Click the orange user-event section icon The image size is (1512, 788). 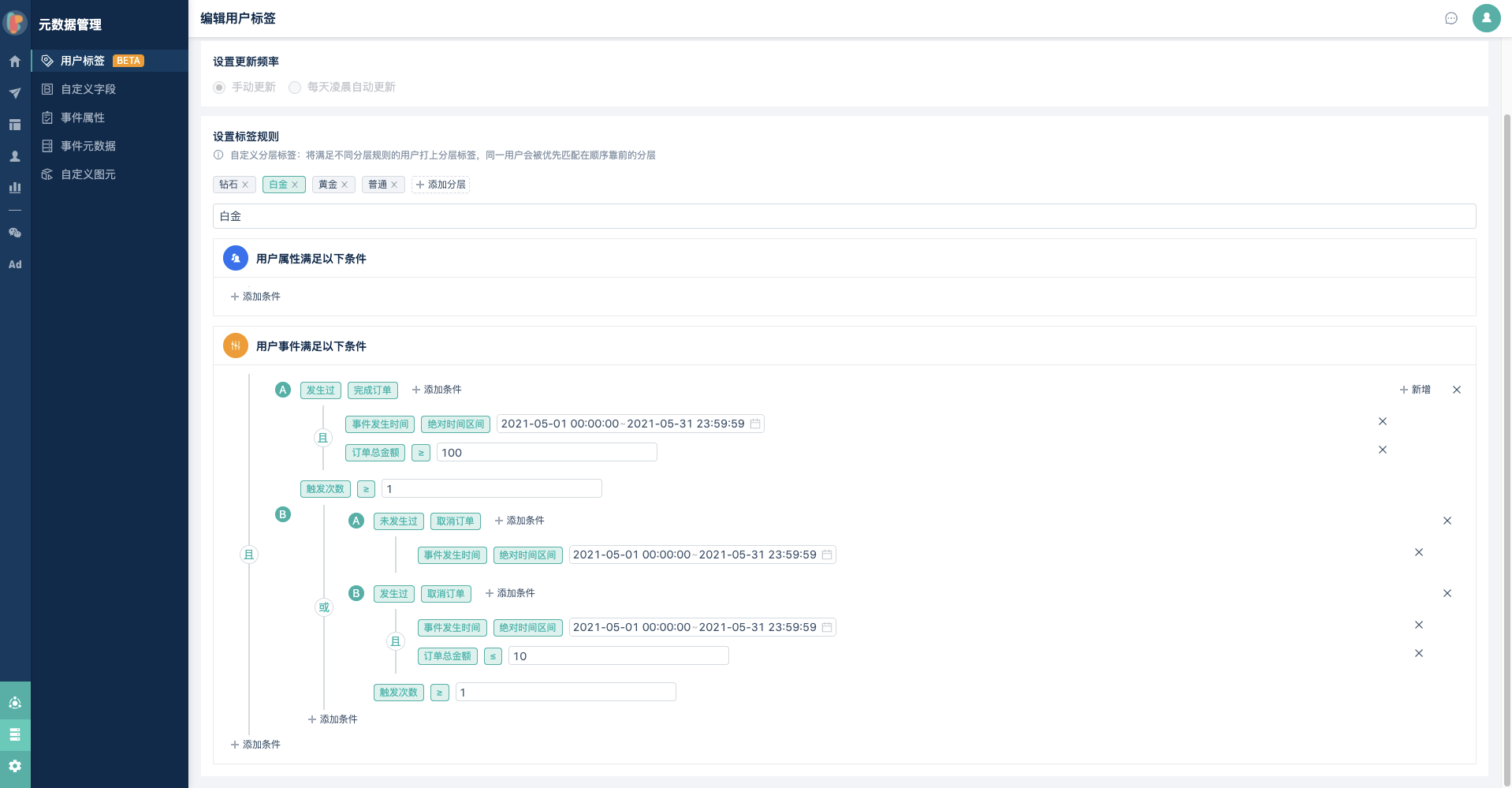[x=236, y=345]
